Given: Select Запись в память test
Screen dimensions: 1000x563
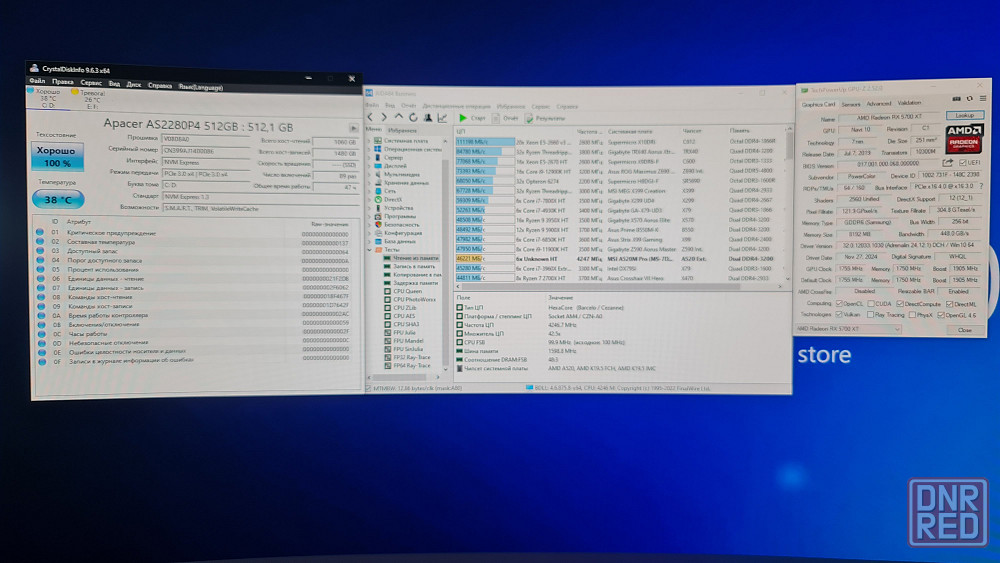Looking at the screenshot, I should click(x=409, y=266).
